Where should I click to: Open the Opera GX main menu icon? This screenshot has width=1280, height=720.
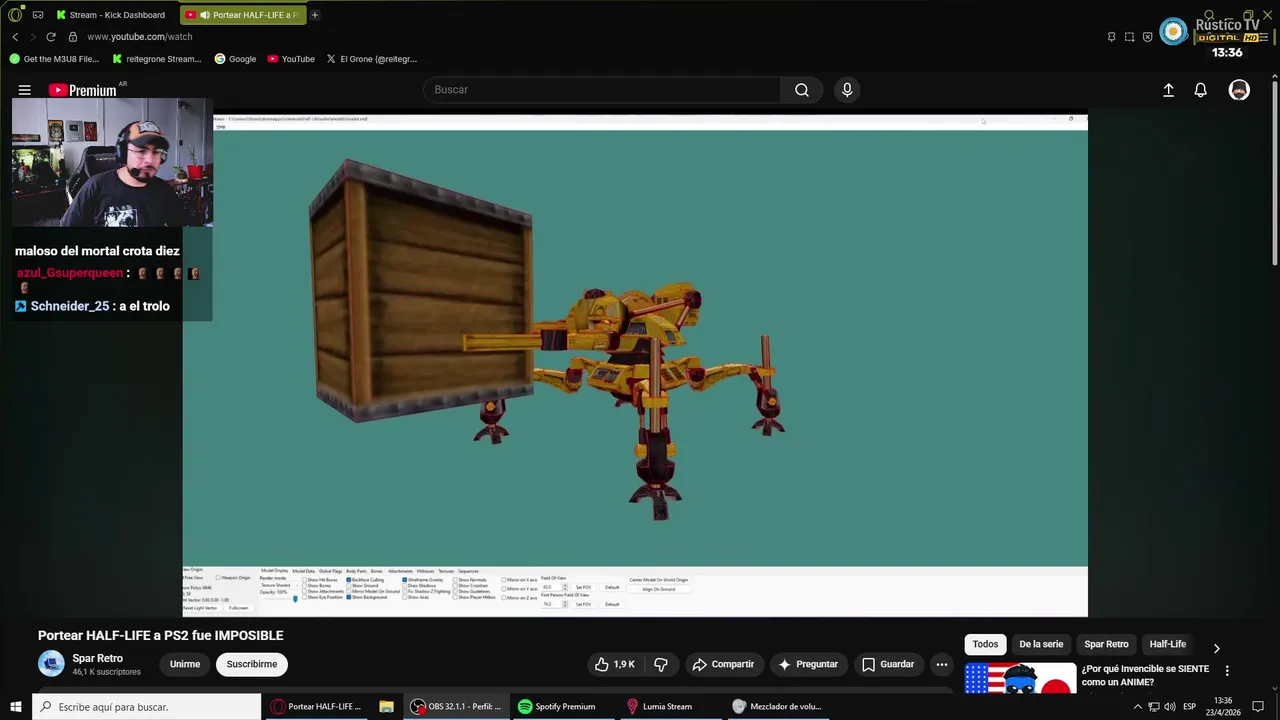14,15
